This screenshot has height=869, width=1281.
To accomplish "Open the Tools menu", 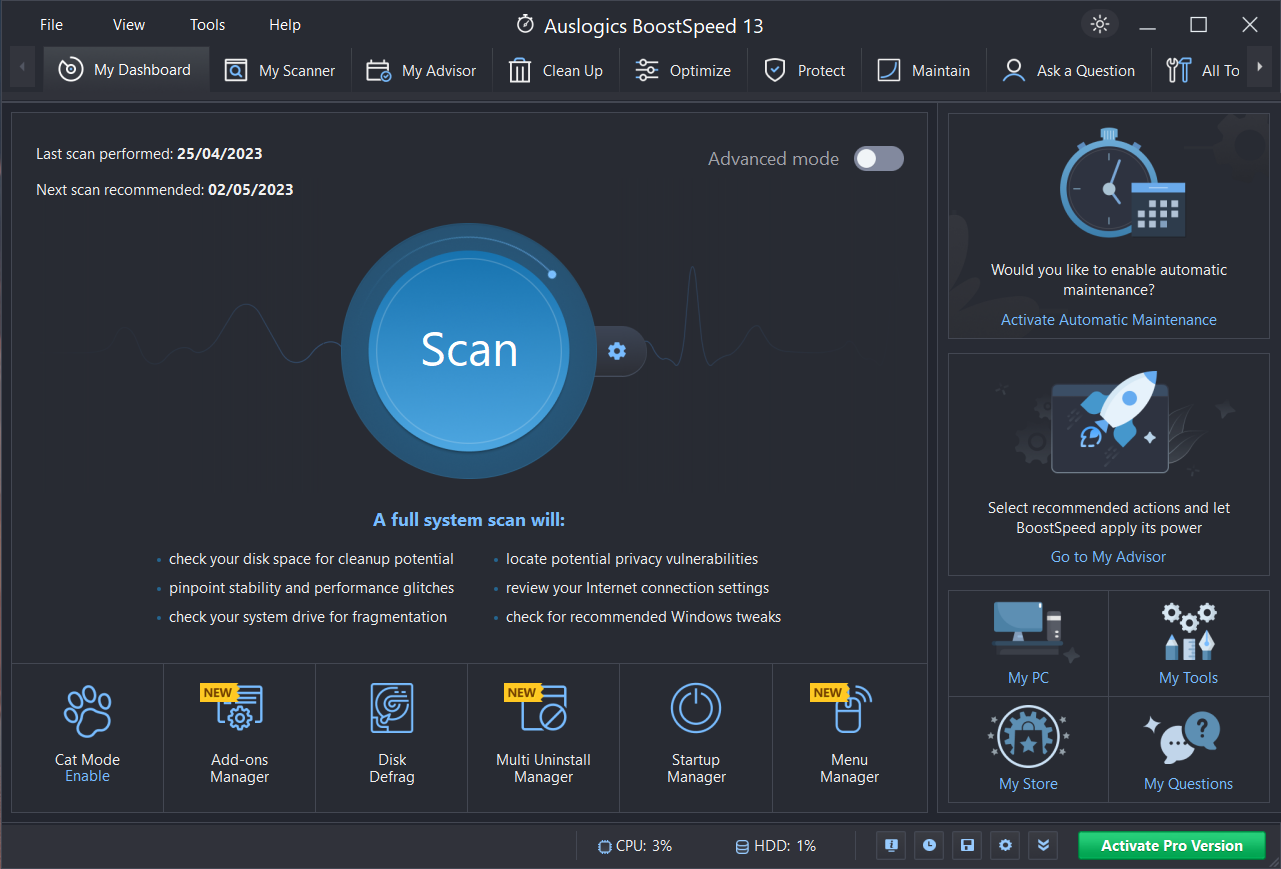I will coord(208,25).
